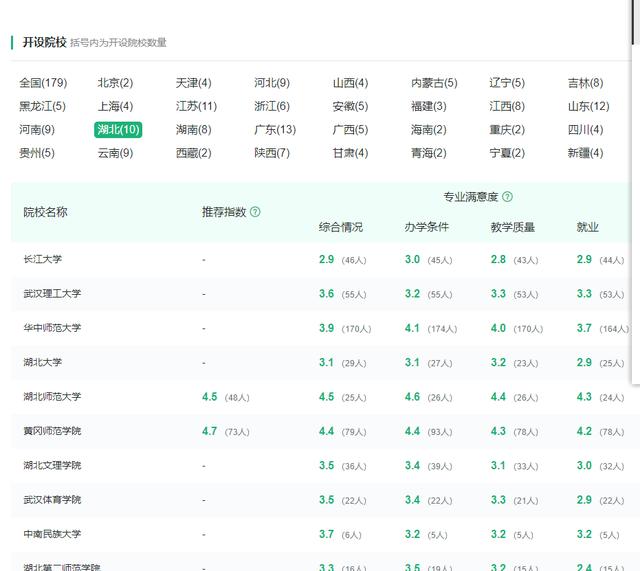
Task: Click 长江大学 教学质量 score 2.8
Action: [x=498, y=260]
